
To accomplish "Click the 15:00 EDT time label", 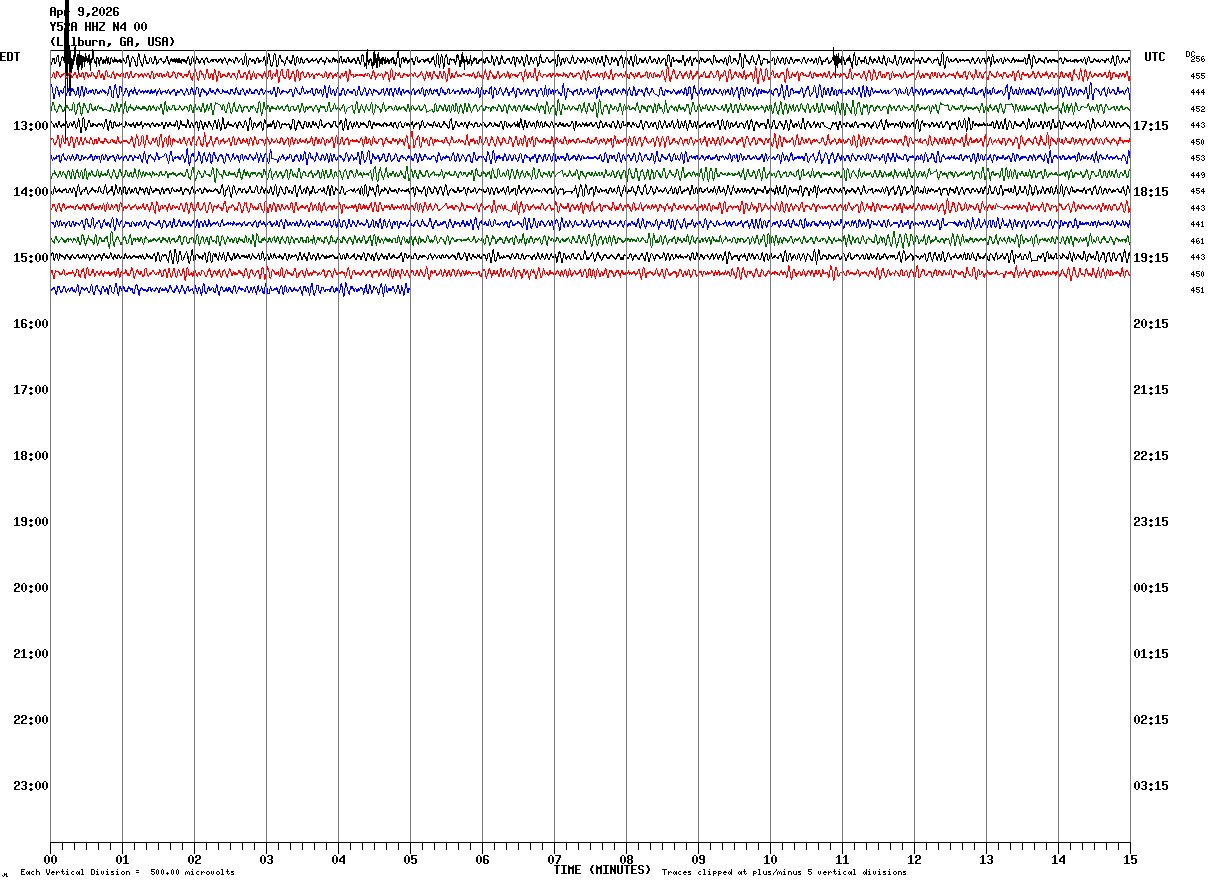I will pyautogui.click(x=31, y=258).
